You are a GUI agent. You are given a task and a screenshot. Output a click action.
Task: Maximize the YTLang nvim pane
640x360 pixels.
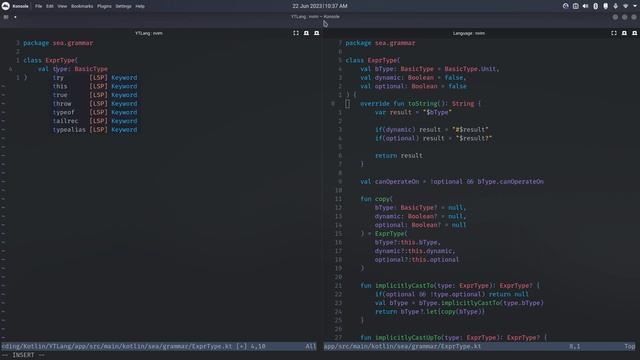click(296, 33)
